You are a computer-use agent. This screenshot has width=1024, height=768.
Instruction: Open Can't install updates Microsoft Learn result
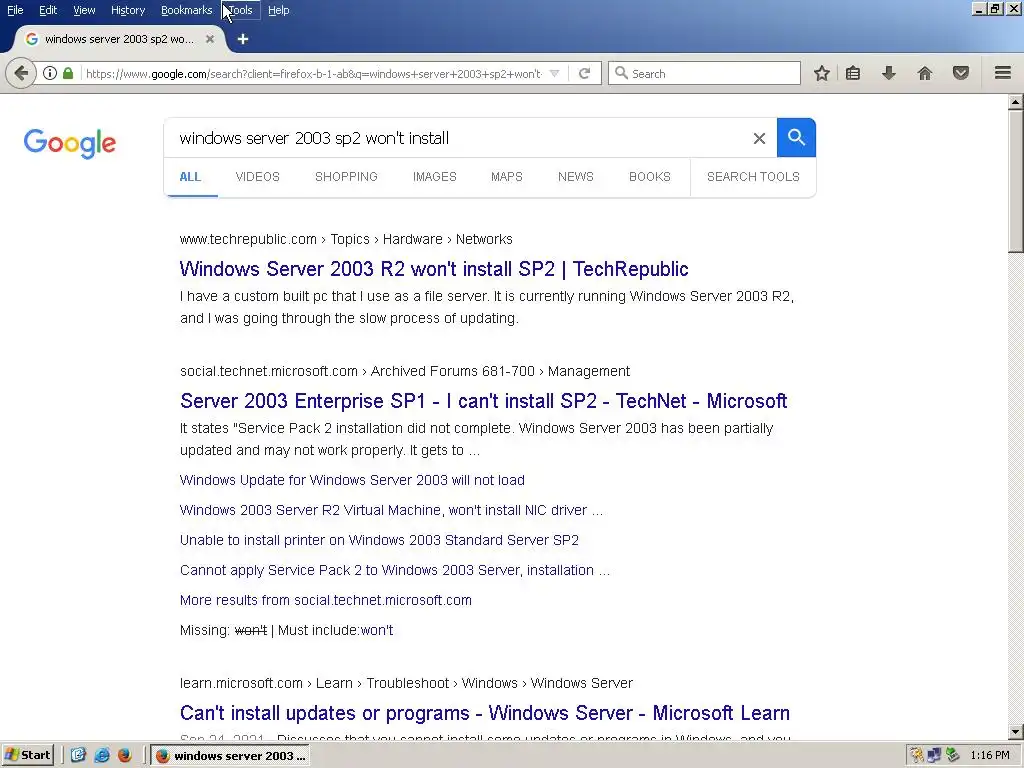point(485,713)
